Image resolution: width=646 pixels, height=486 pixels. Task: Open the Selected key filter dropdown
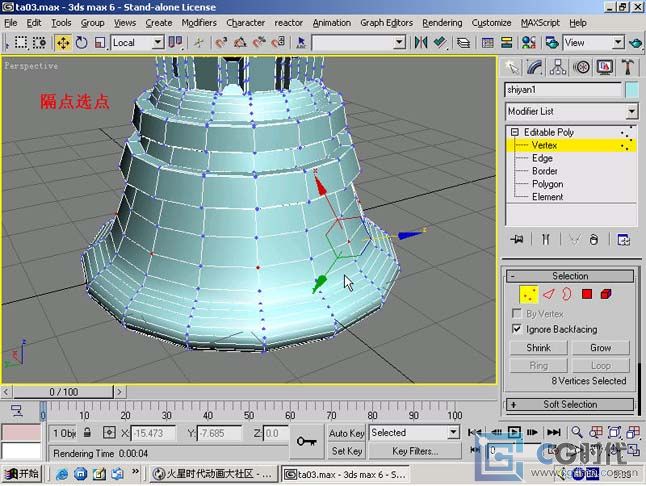[454, 432]
